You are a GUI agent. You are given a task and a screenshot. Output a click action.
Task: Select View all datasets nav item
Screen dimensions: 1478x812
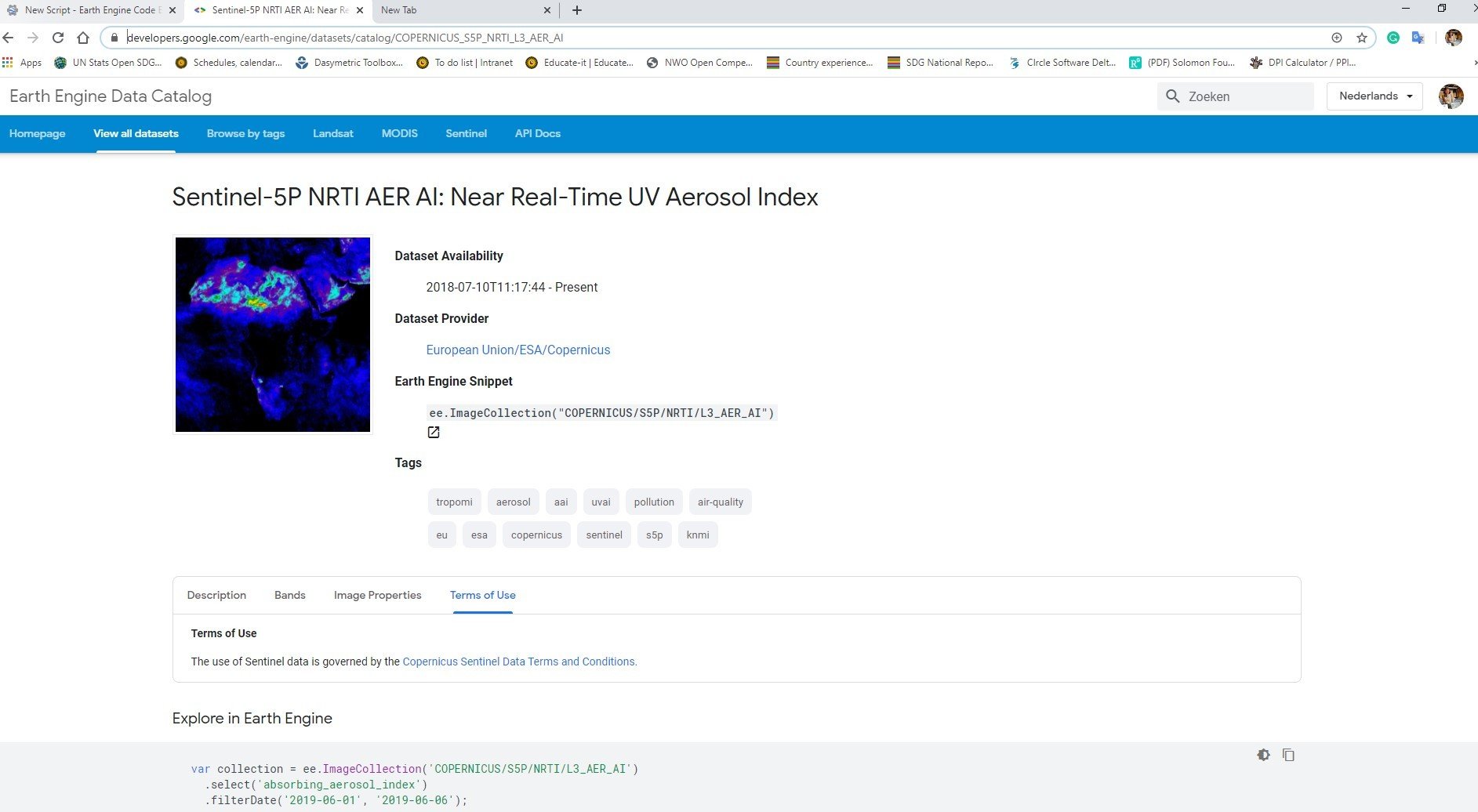coord(136,133)
